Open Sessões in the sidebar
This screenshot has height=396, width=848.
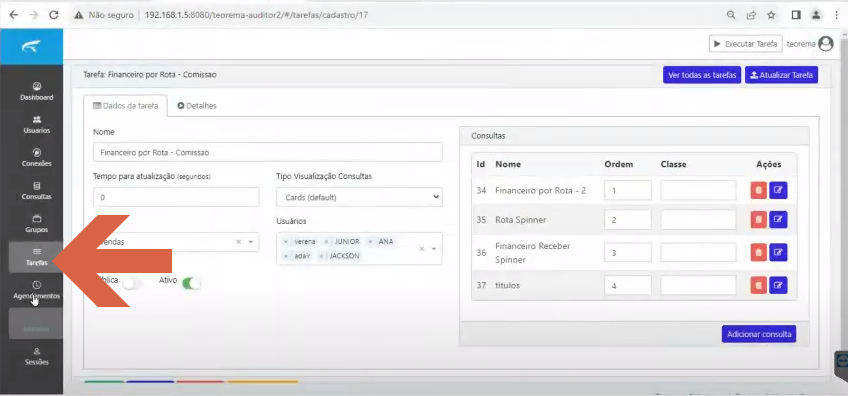[37, 356]
